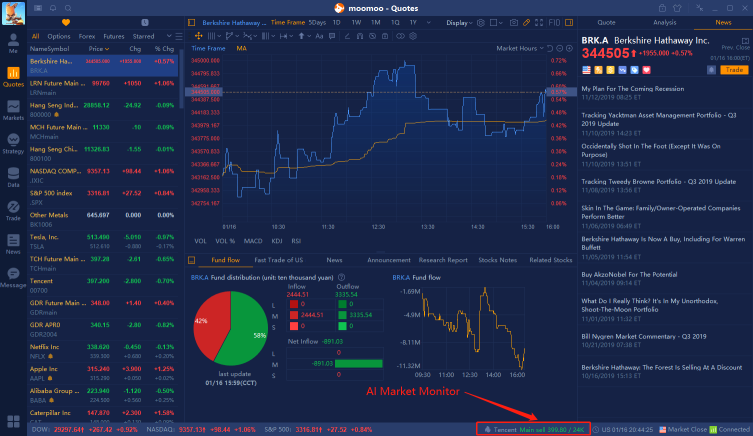
Task: Open the arrow marker tool dropdown
Action: pos(304,36)
